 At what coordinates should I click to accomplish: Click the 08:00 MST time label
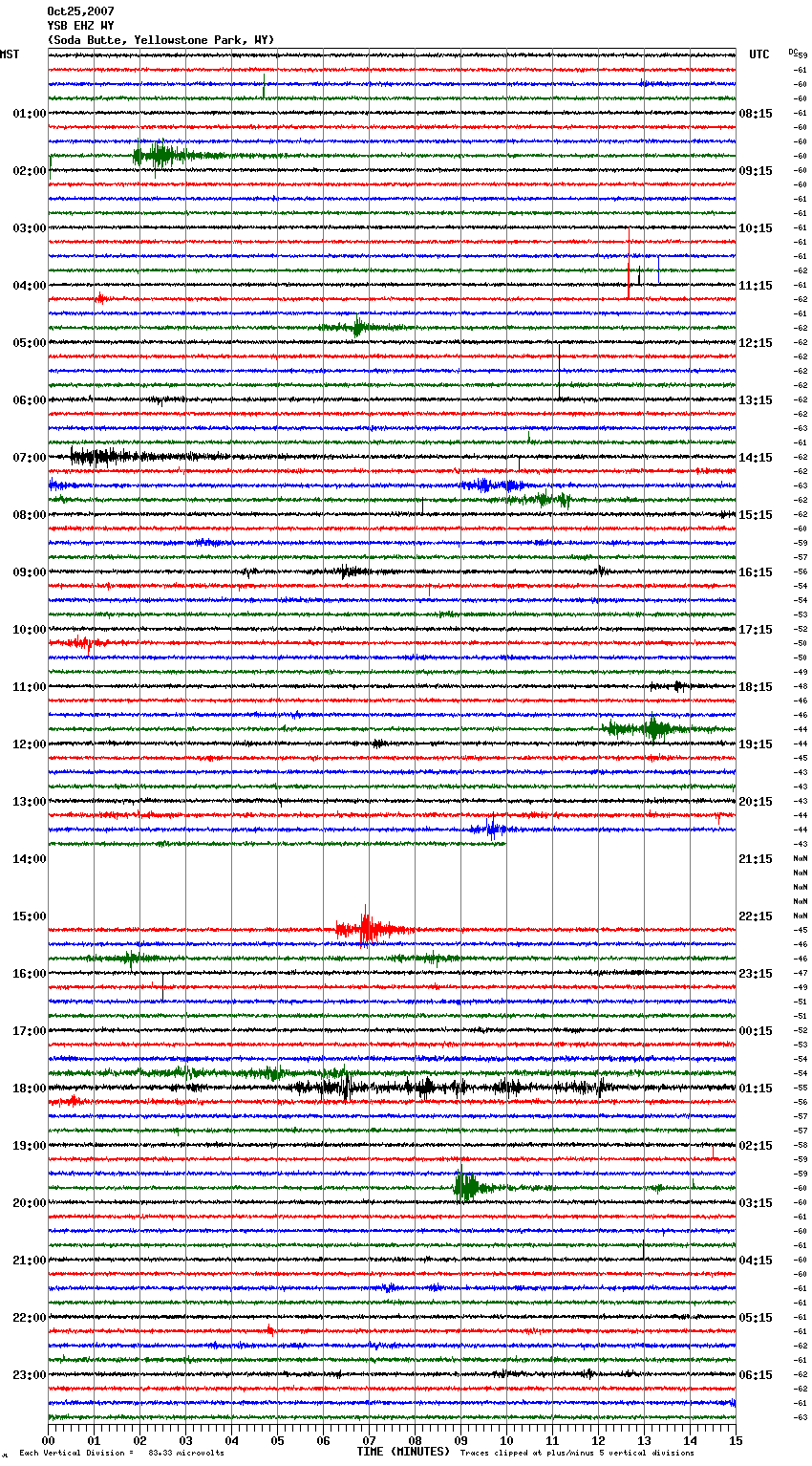tap(29, 515)
